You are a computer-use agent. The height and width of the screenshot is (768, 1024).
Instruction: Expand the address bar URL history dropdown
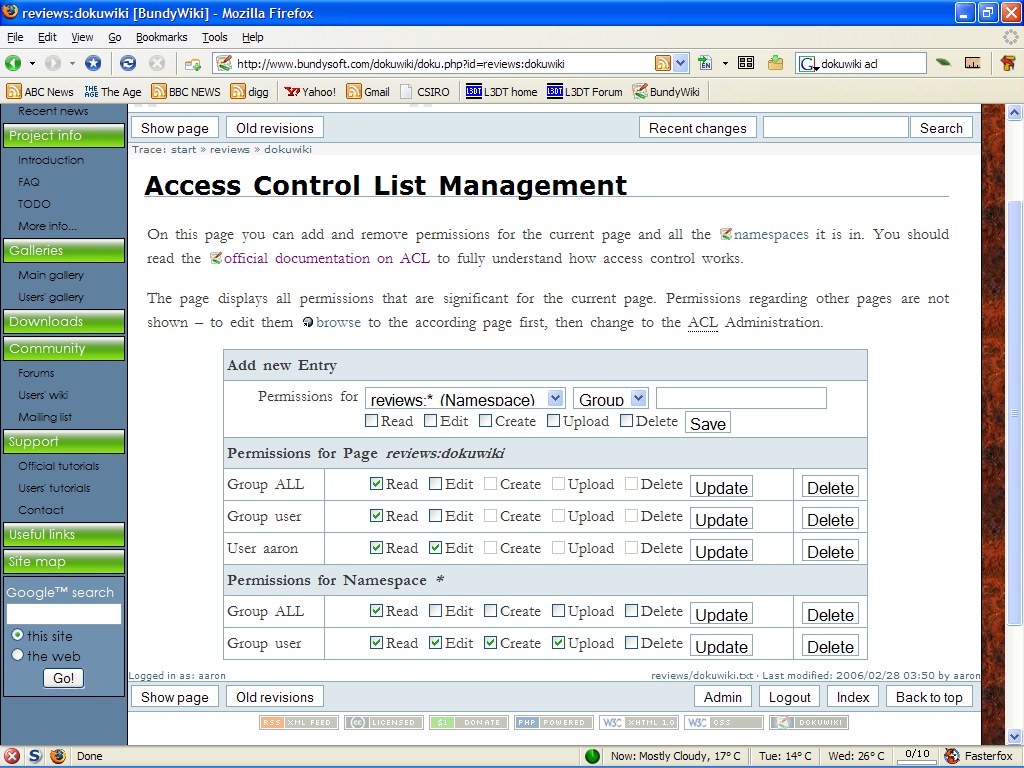pyautogui.click(x=681, y=63)
